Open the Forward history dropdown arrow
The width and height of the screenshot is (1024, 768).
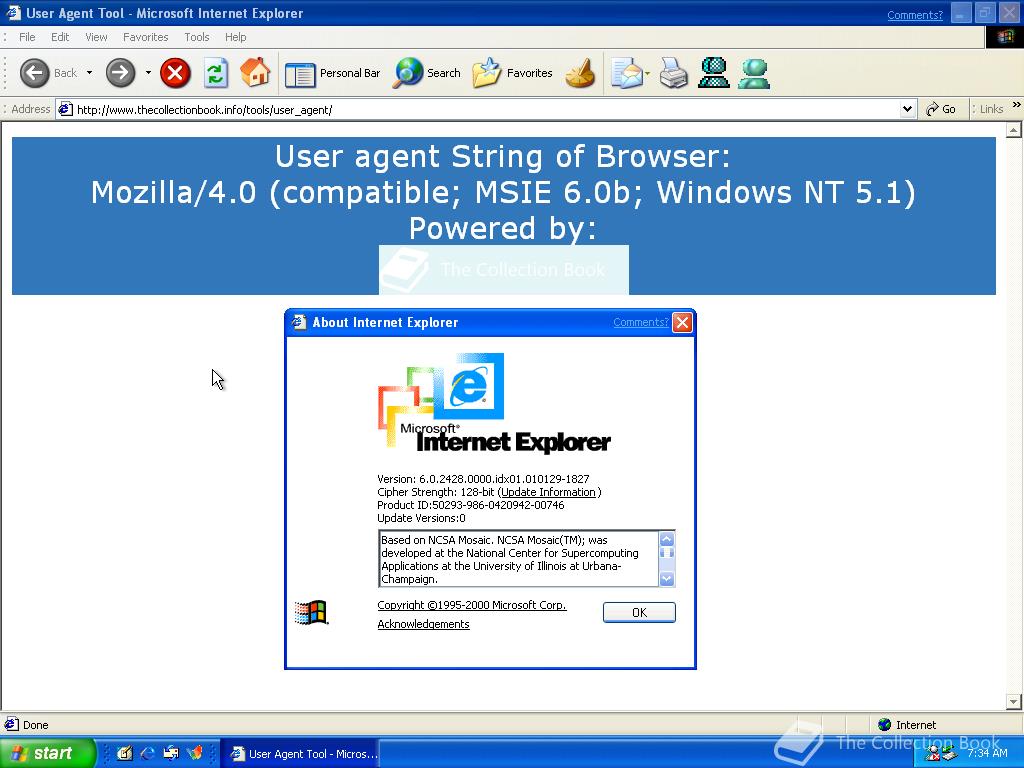(148, 72)
